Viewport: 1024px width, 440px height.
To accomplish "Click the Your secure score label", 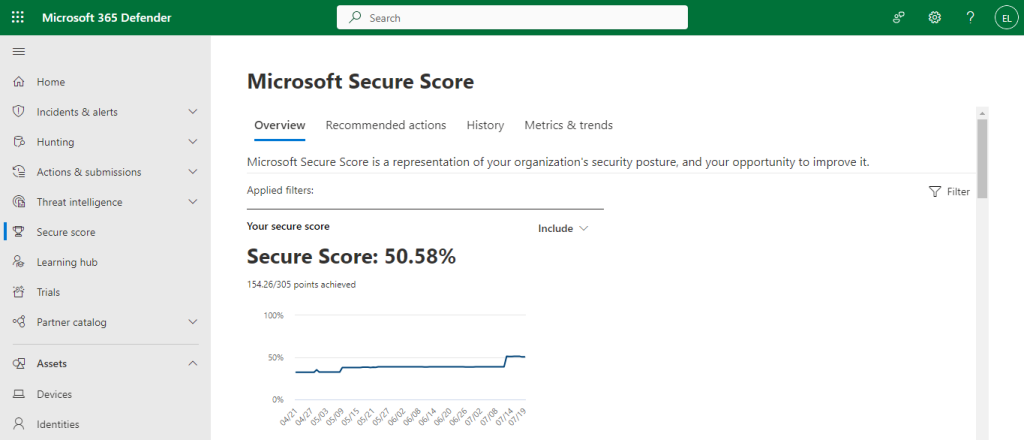I will point(288,227).
